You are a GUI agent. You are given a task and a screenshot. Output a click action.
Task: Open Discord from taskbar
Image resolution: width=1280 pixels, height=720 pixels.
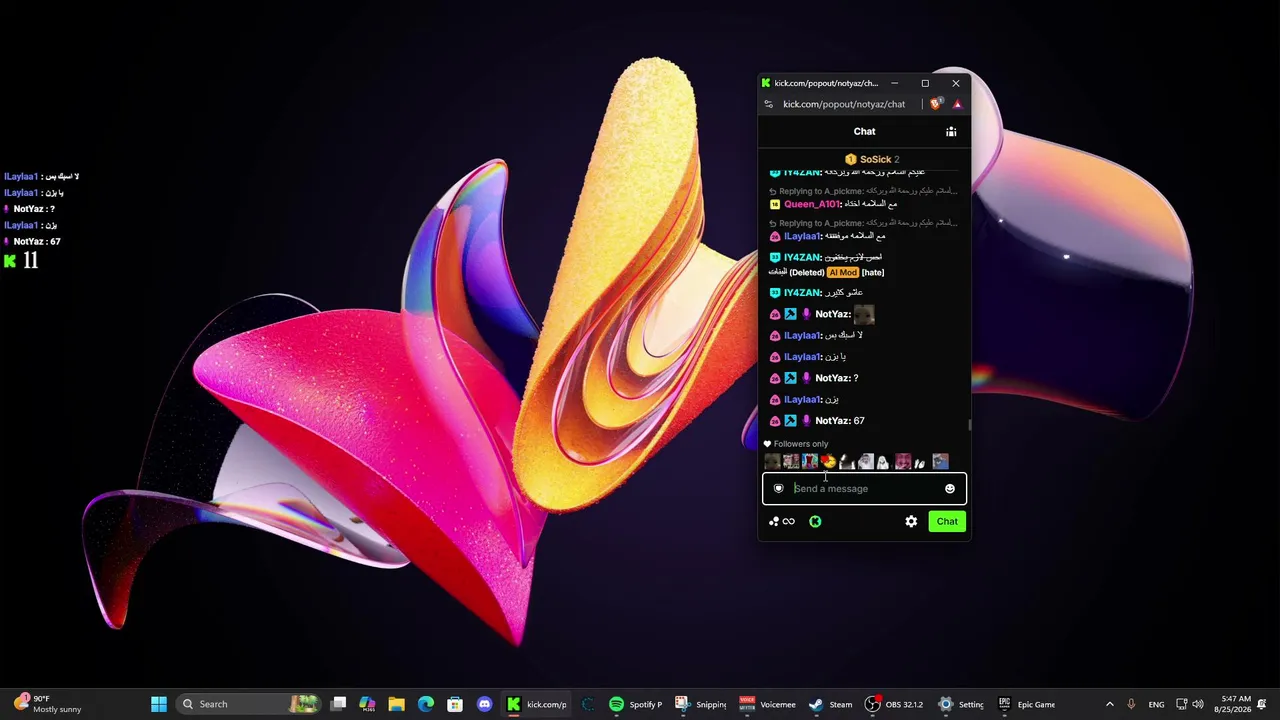click(x=485, y=704)
